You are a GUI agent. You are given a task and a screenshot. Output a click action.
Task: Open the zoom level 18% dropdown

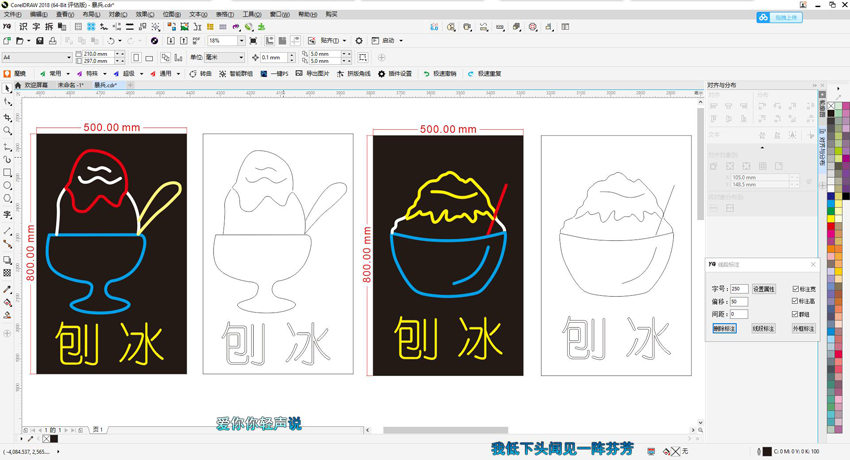[x=241, y=41]
